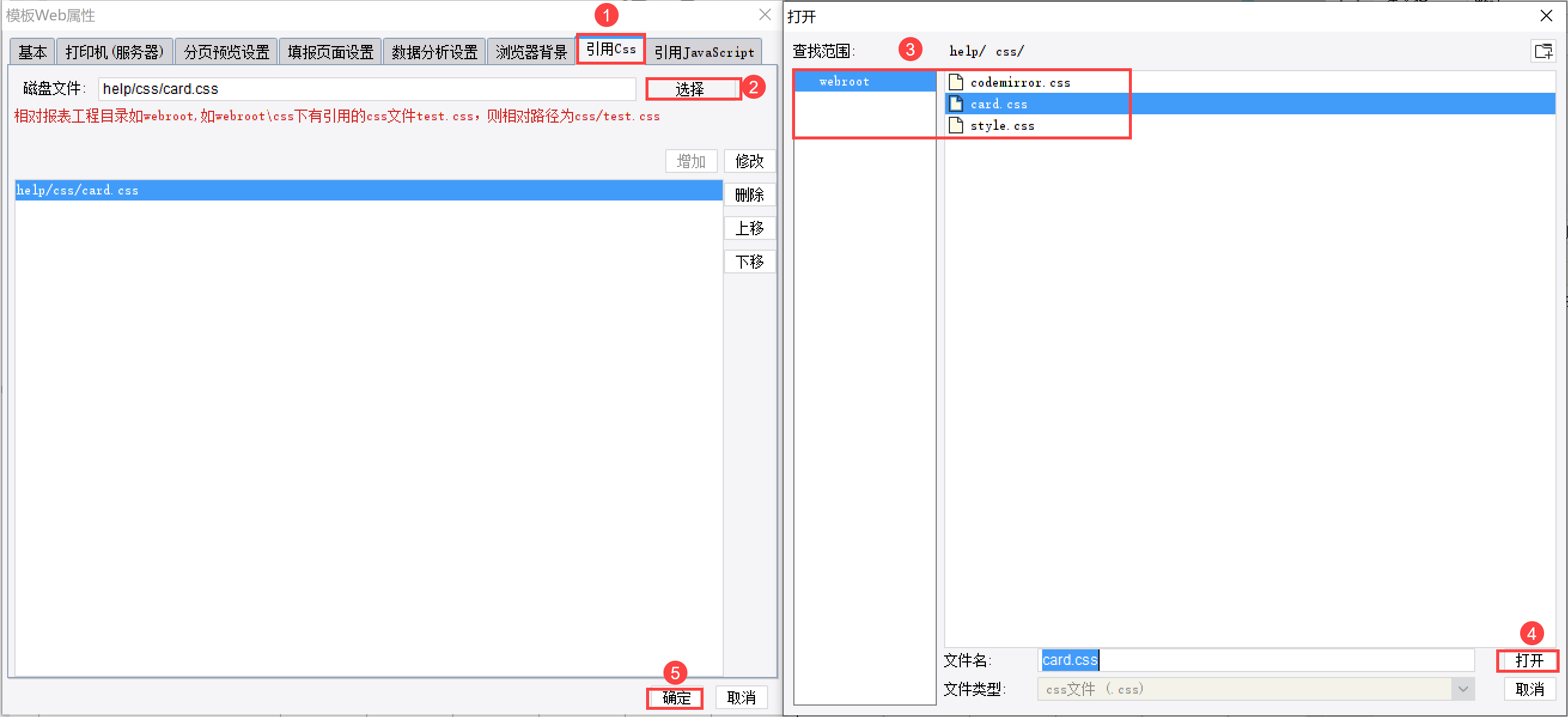The image size is (1568, 717).
Task: Expand the 文件类型 css文件 dropdown
Action: click(x=1463, y=689)
